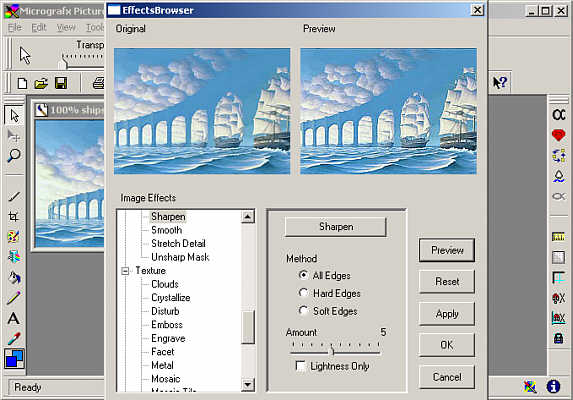Open the Edit menu
This screenshot has height=400, width=573.
coord(39,27)
